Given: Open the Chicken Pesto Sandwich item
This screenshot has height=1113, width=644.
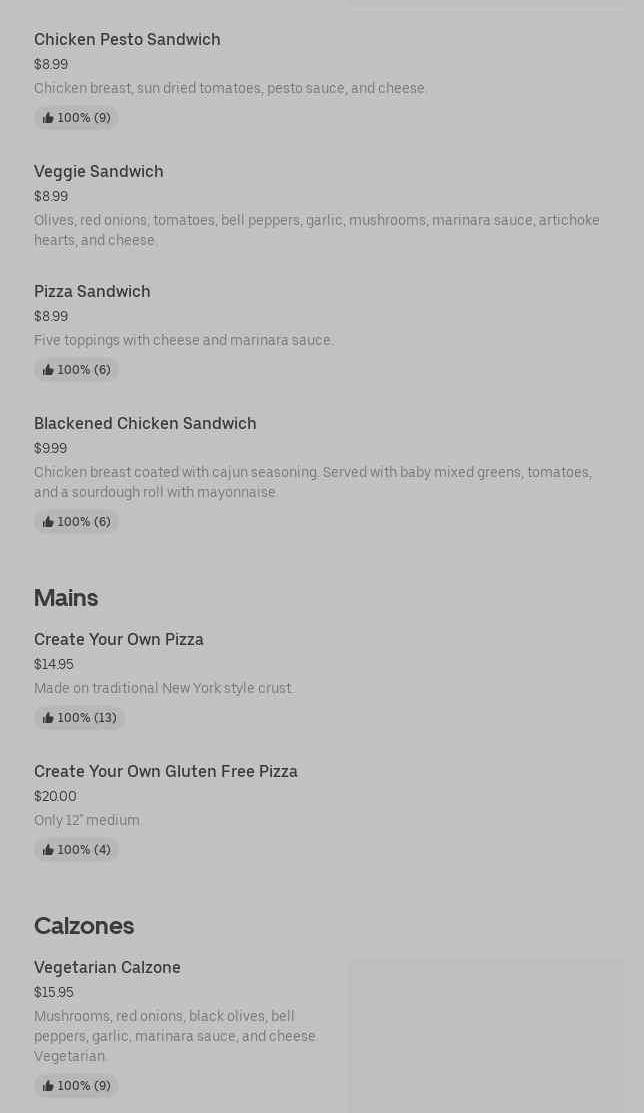Looking at the screenshot, I should click(127, 39).
